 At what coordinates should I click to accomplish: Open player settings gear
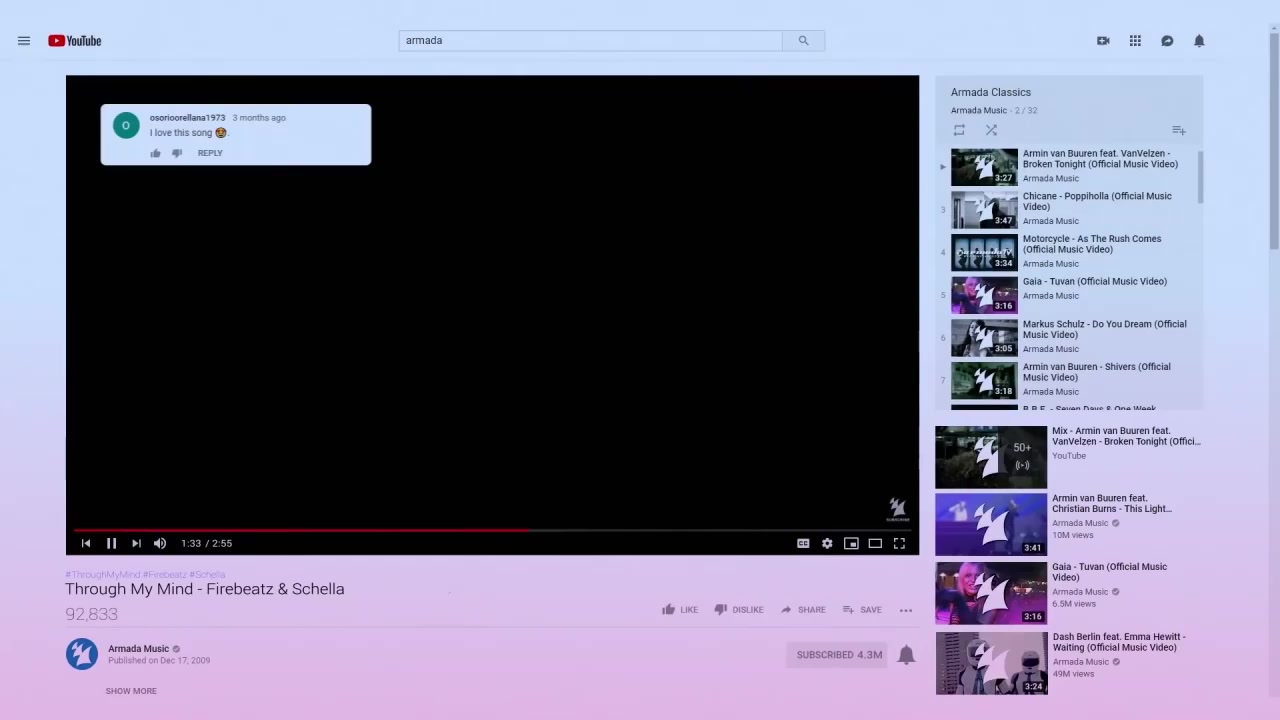[827, 543]
